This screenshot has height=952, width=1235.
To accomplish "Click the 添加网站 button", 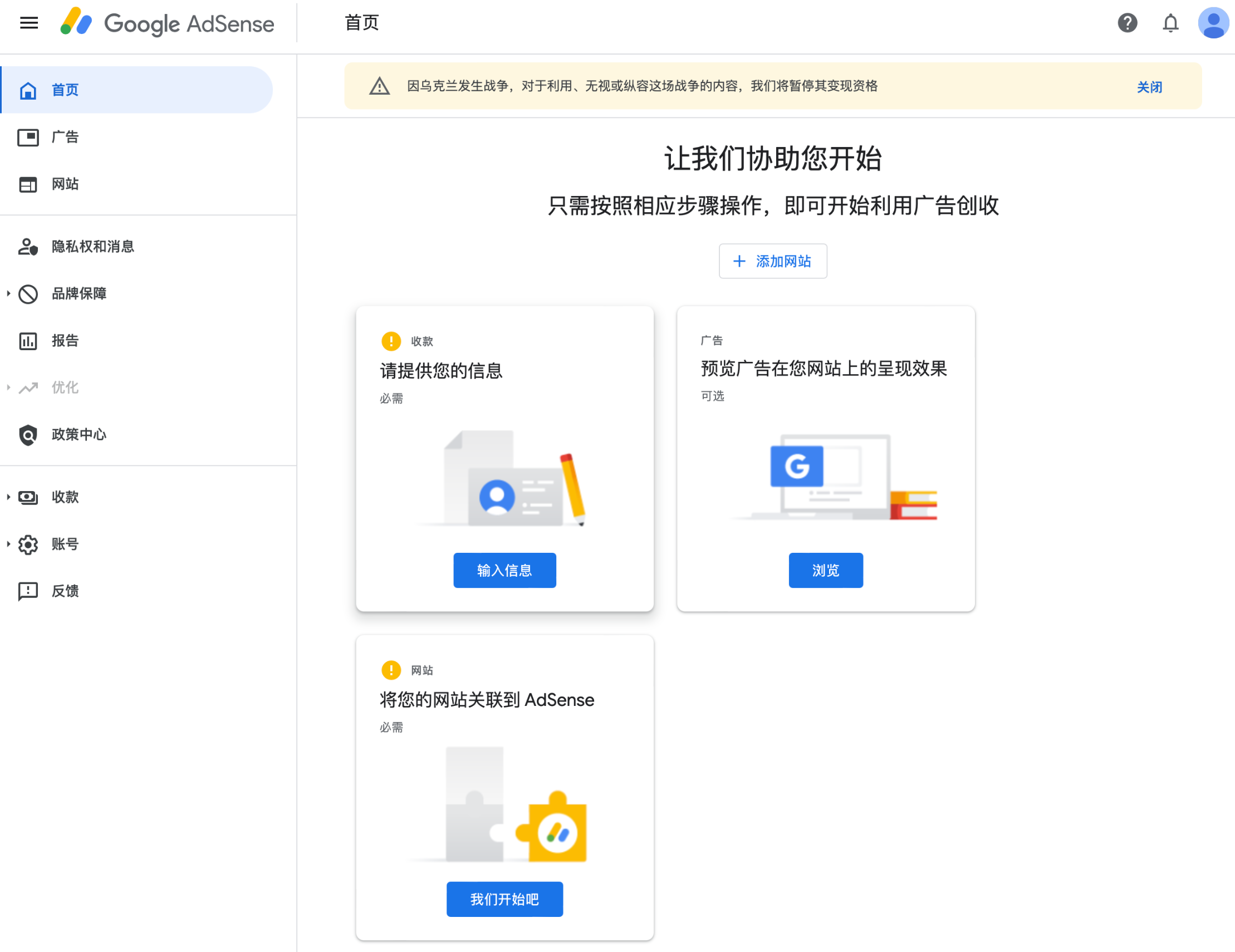I will [772, 261].
